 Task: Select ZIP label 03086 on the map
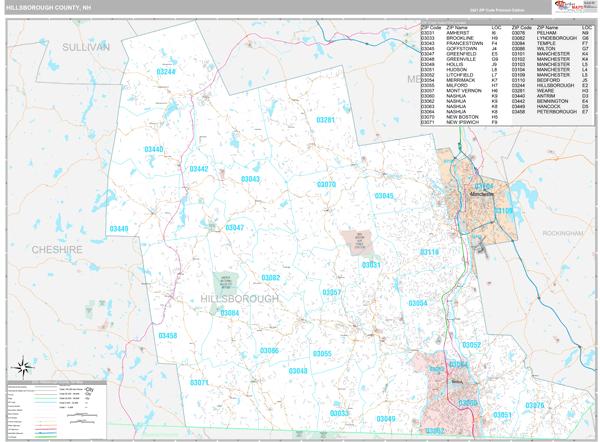[269, 351]
